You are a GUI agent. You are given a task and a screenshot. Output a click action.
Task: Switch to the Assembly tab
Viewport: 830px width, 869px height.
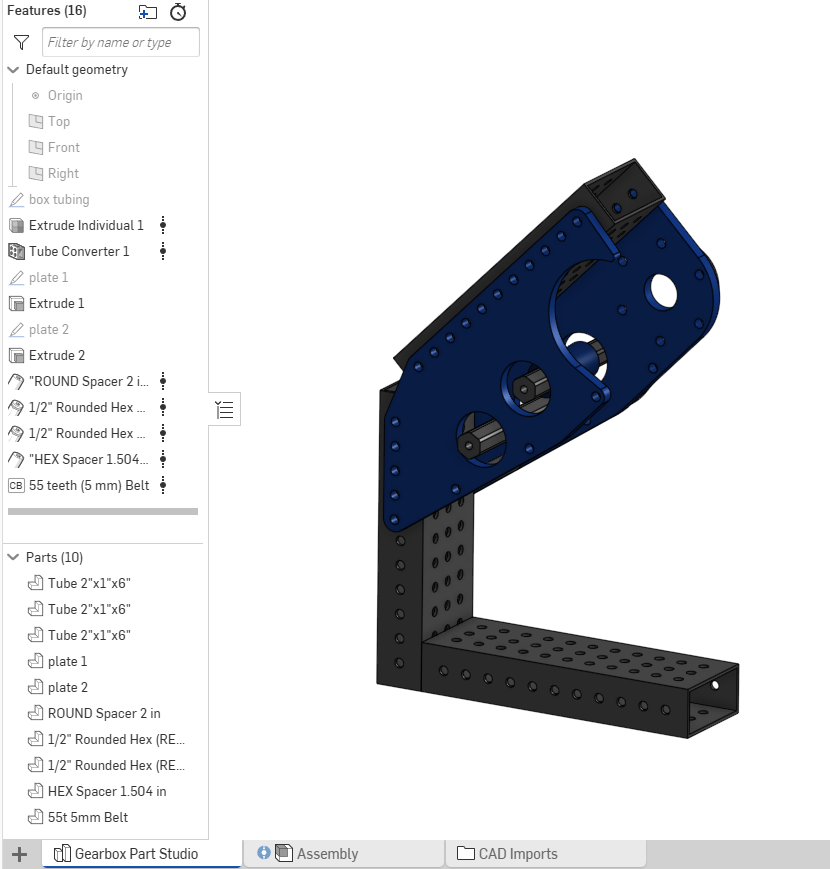coord(330,853)
